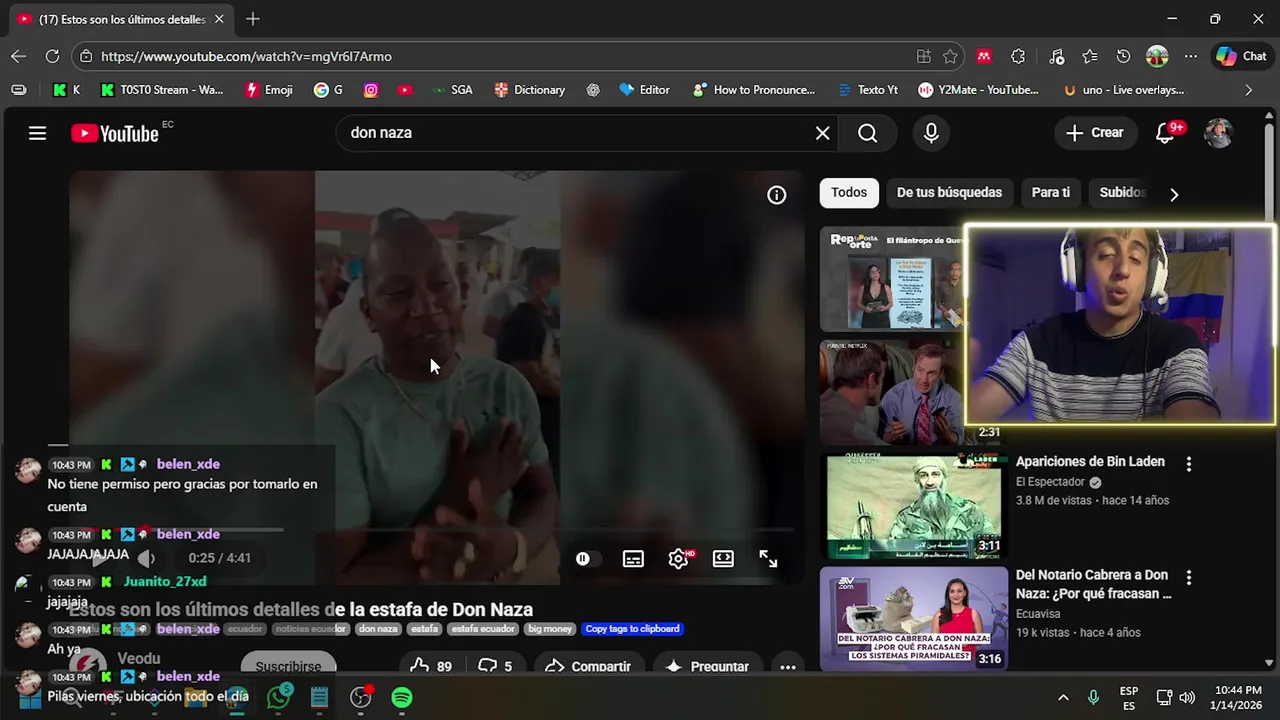This screenshot has width=1280, height=720.
Task: Open options for Del Notario Cabrera video
Action: (x=1189, y=577)
